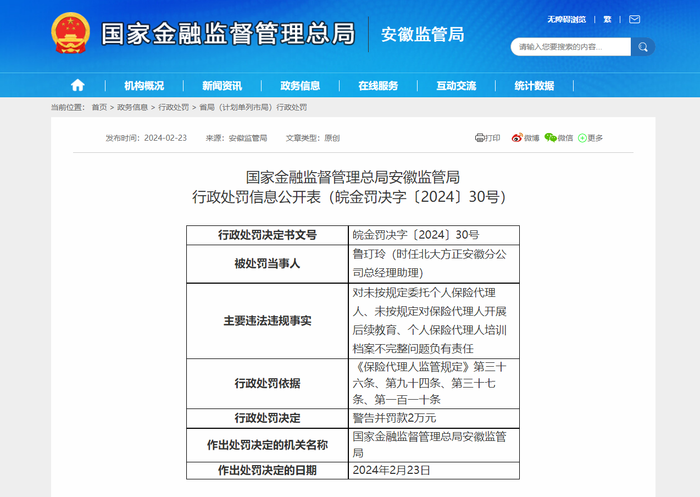Share via the WeChat icon
The image size is (700, 497).
coord(550,138)
